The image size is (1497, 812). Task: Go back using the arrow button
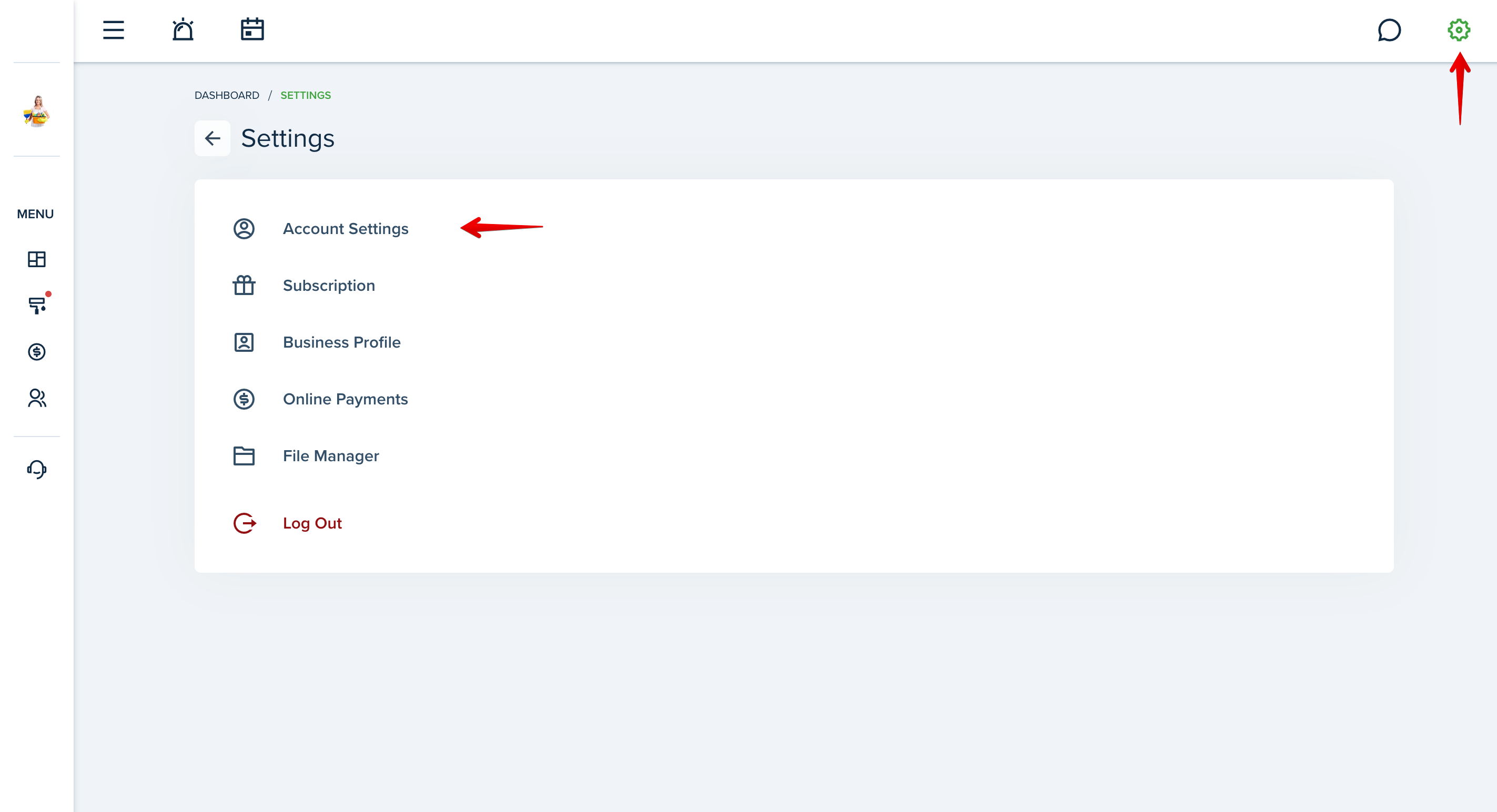[212, 138]
